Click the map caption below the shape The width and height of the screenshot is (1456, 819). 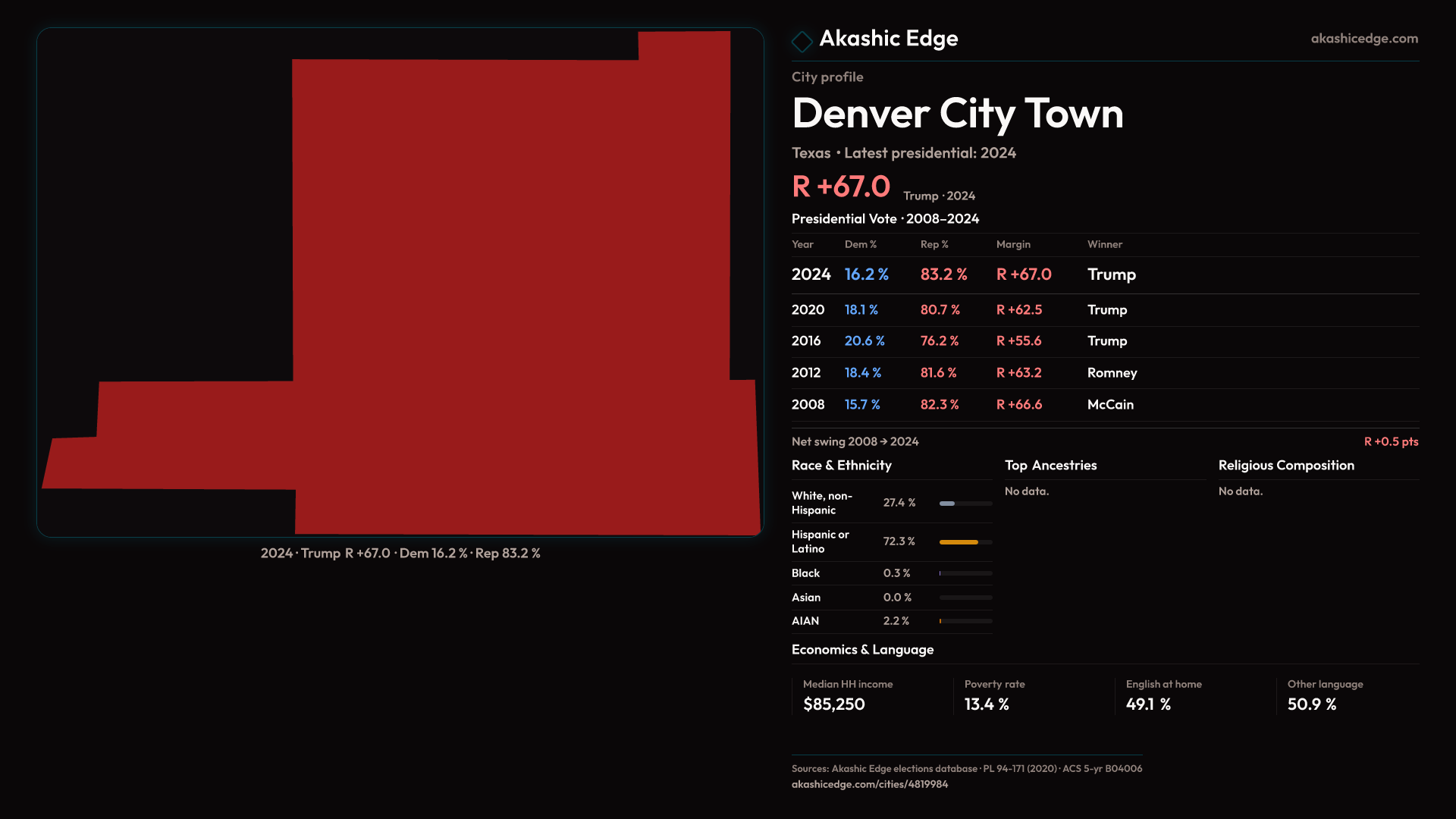400,554
